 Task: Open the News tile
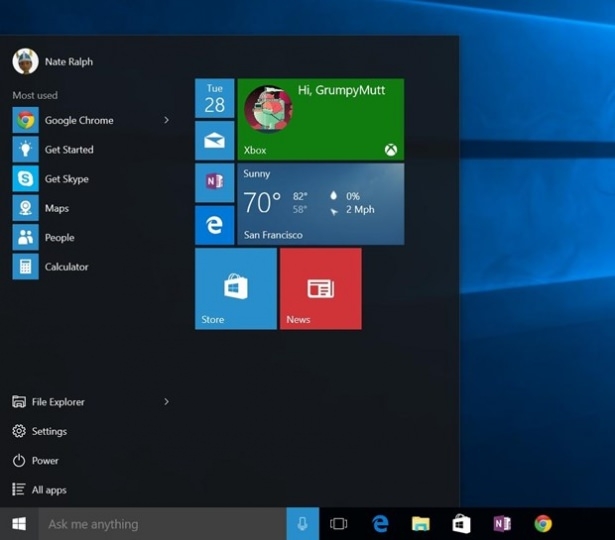320,289
